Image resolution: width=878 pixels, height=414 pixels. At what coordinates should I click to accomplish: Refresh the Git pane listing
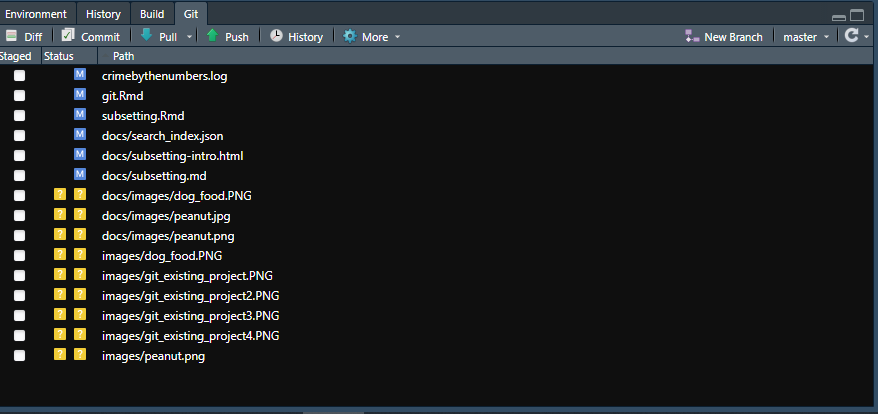point(851,36)
